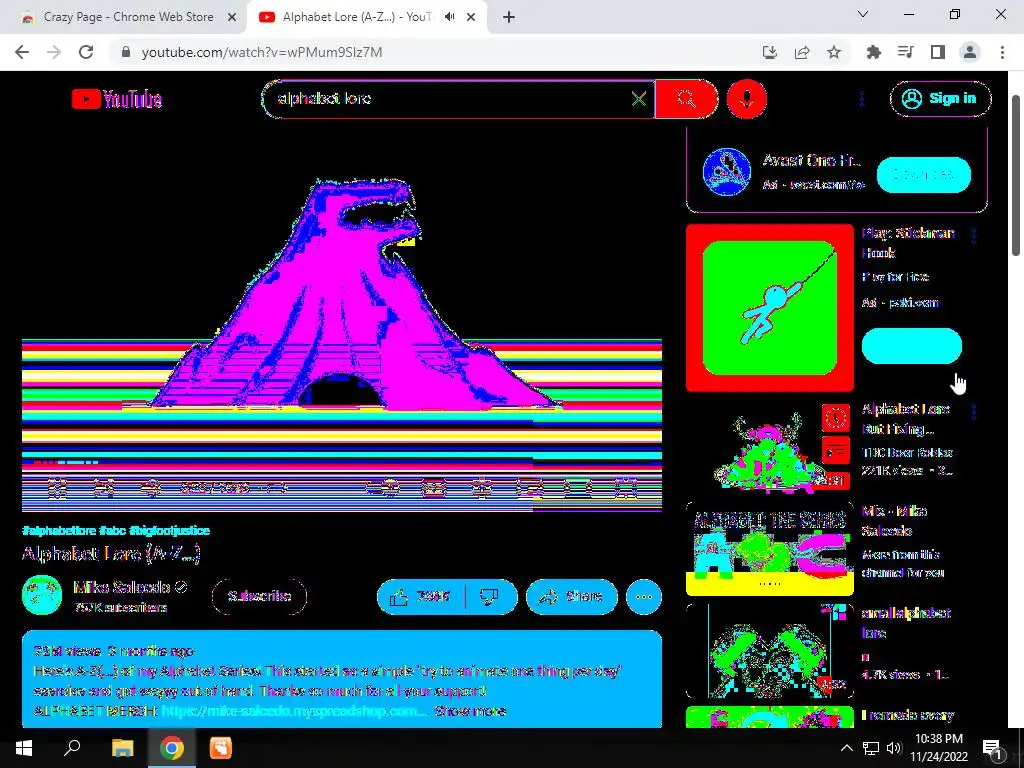Pause the video in player controls
Image resolution: width=1024 pixels, height=768 pixels.
pyautogui.click(x=56, y=487)
